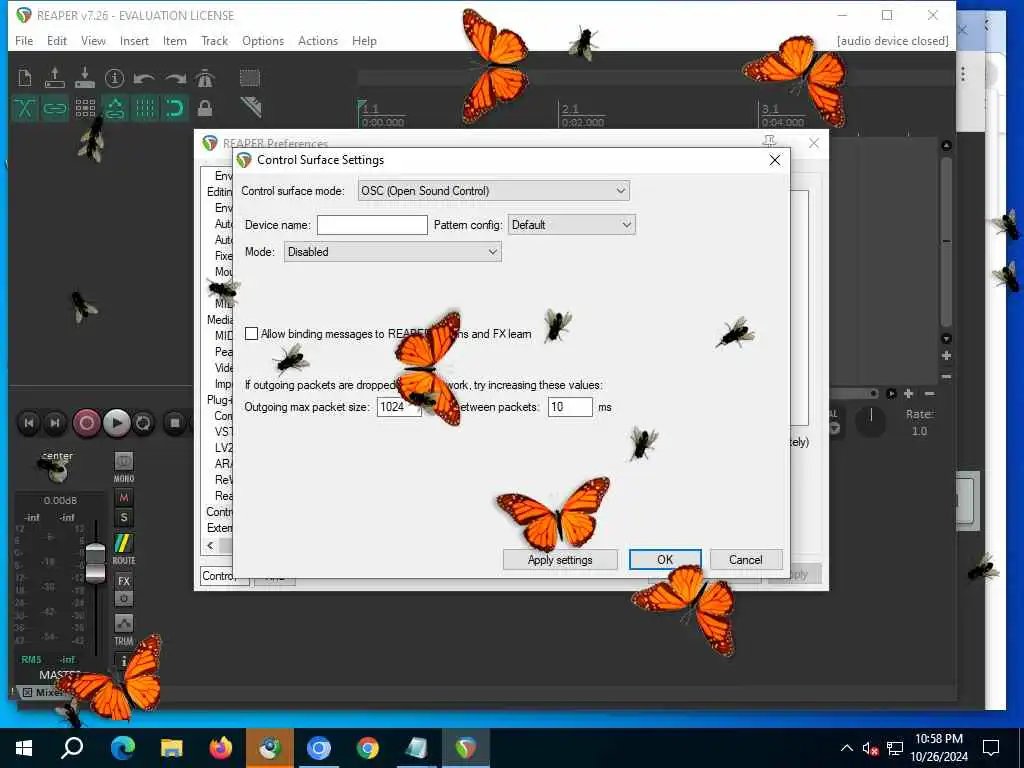Open the View menu
The height and width of the screenshot is (768, 1024).
[93, 40]
